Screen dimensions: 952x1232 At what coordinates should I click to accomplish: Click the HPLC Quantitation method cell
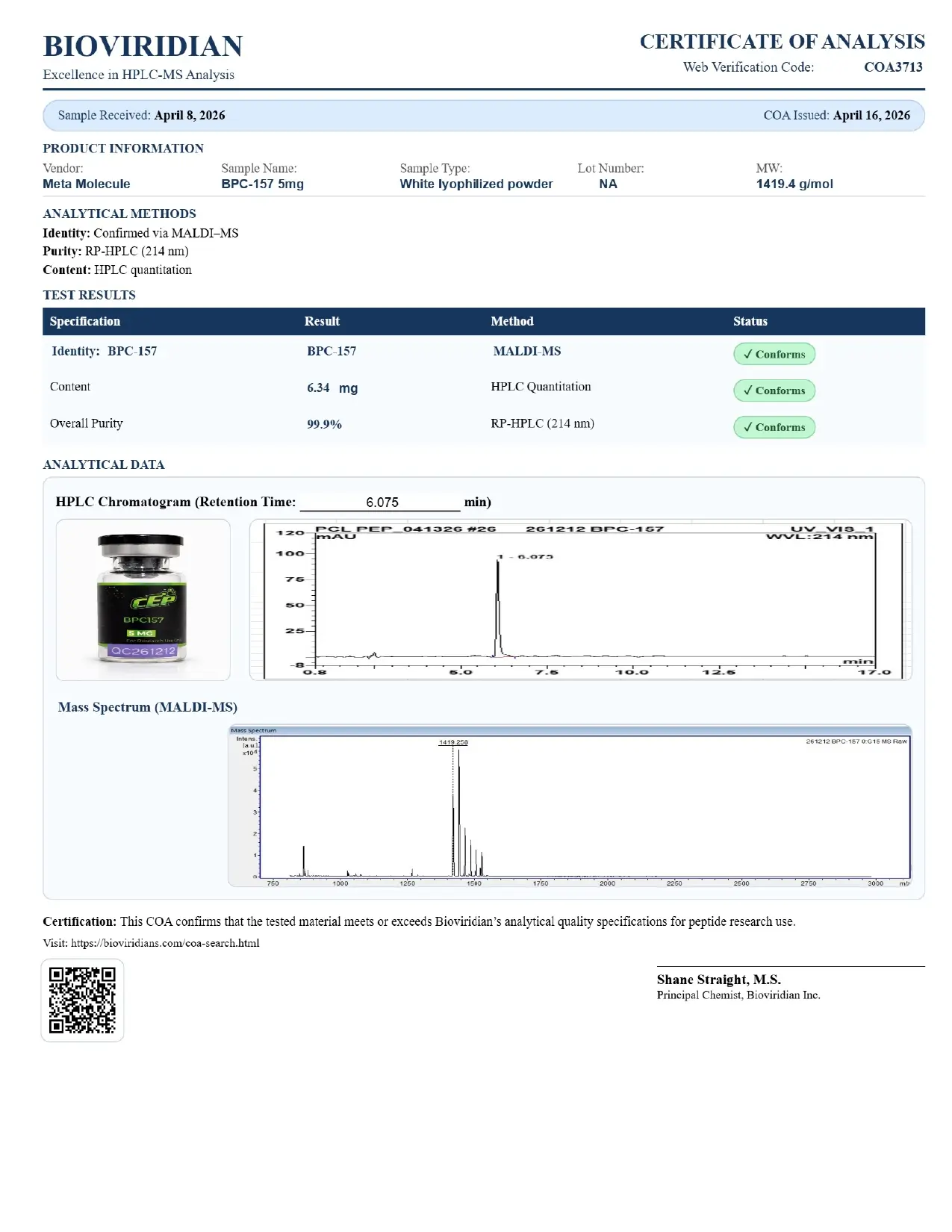pos(541,387)
